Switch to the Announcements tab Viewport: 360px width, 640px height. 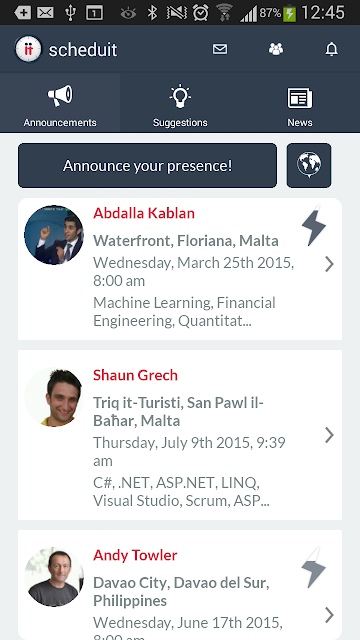pos(60,103)
